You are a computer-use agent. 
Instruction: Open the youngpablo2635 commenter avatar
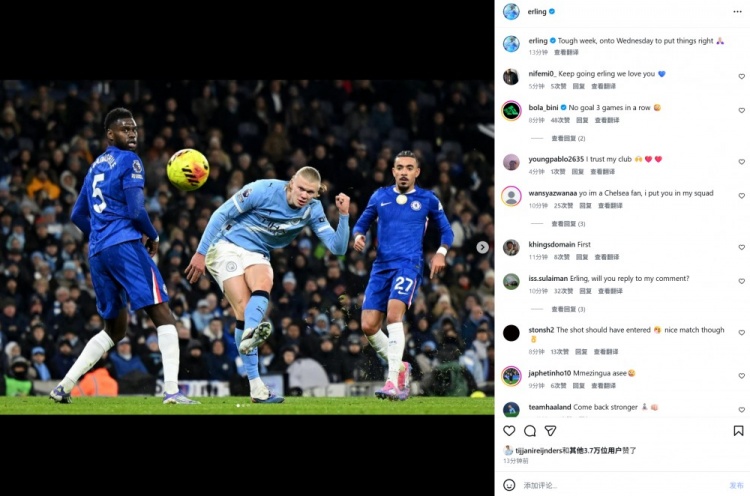coord(511,162)
